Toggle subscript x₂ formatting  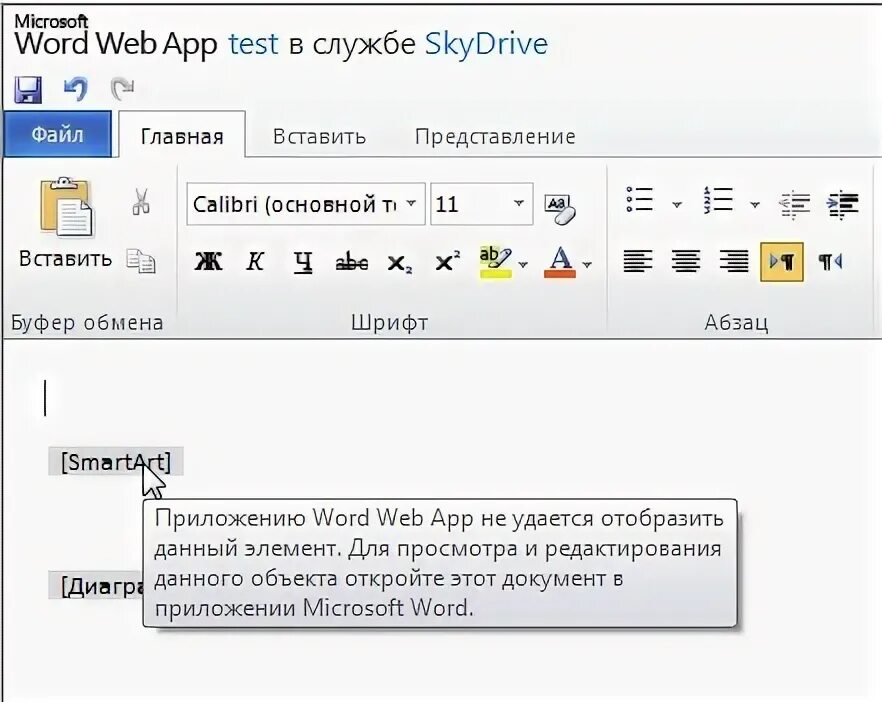[x=400, y=263]
